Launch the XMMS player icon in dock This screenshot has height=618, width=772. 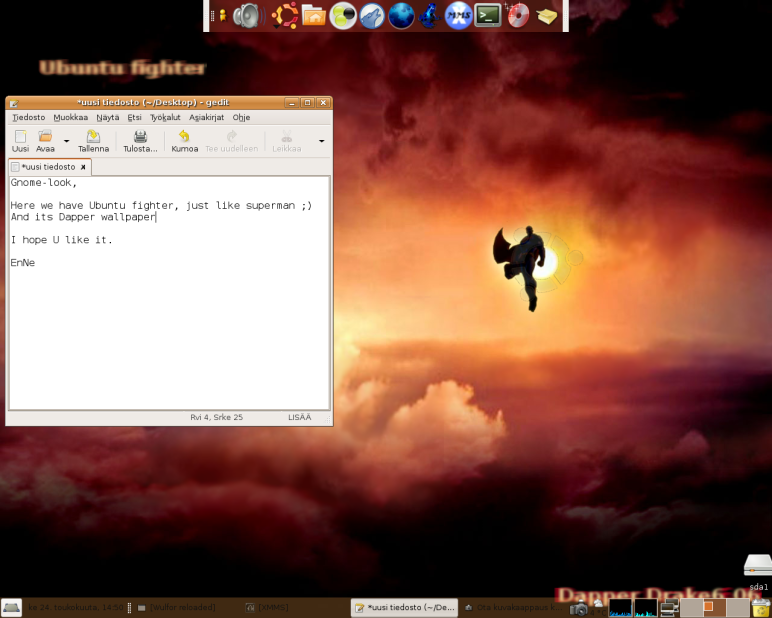458,16
